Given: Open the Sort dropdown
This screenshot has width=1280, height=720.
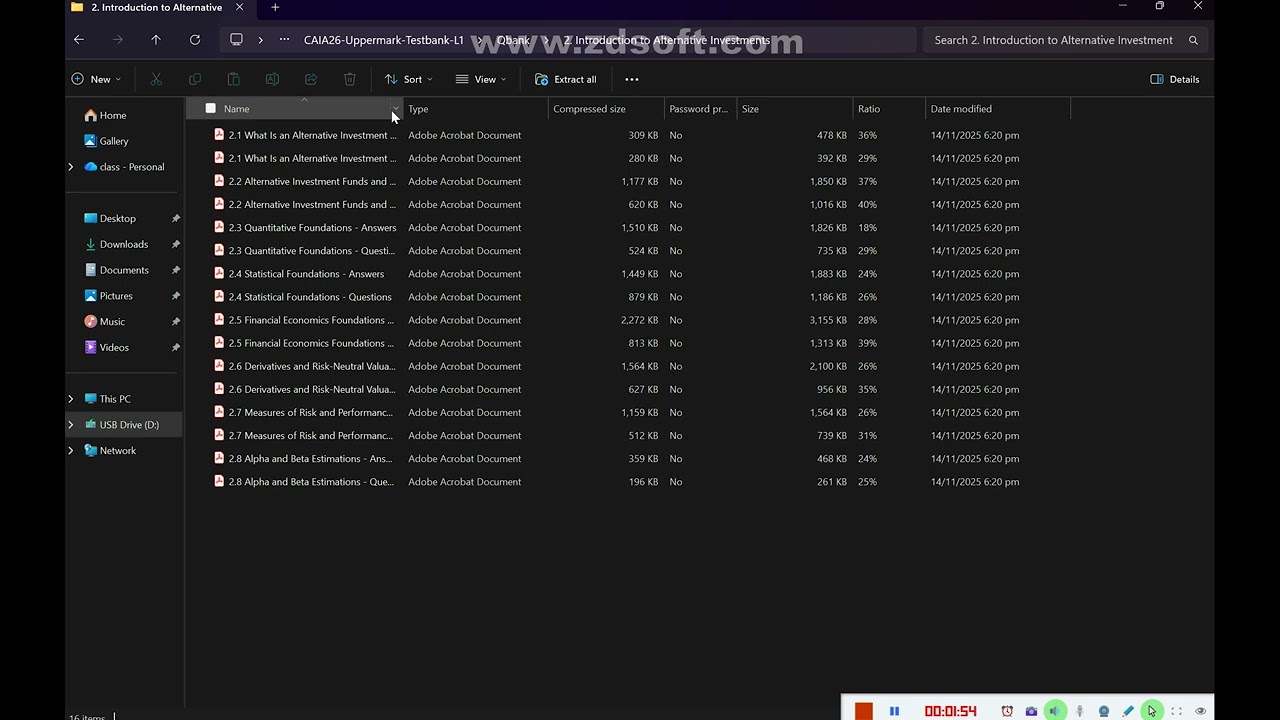Looking at the screenshot, I should (408, 79).
